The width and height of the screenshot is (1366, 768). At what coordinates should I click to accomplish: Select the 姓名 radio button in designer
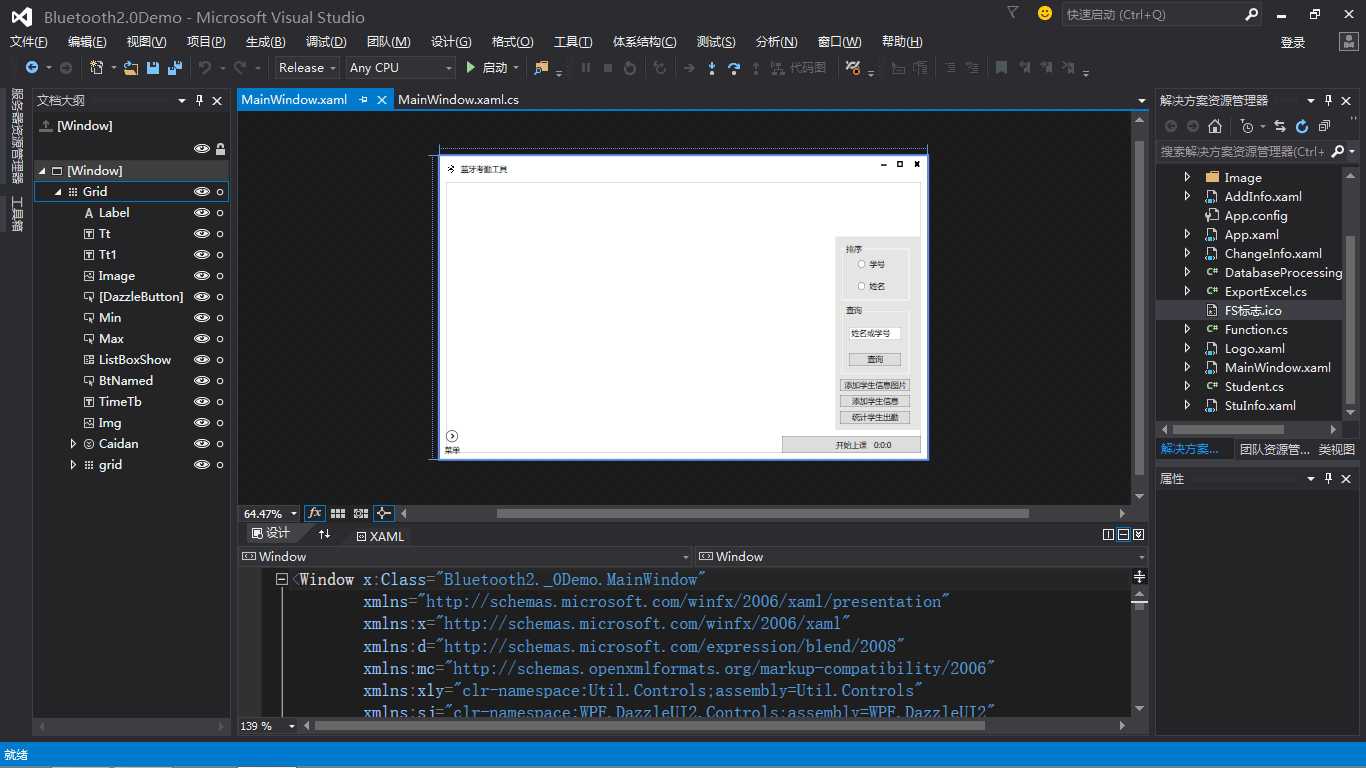tap(861, 286)
